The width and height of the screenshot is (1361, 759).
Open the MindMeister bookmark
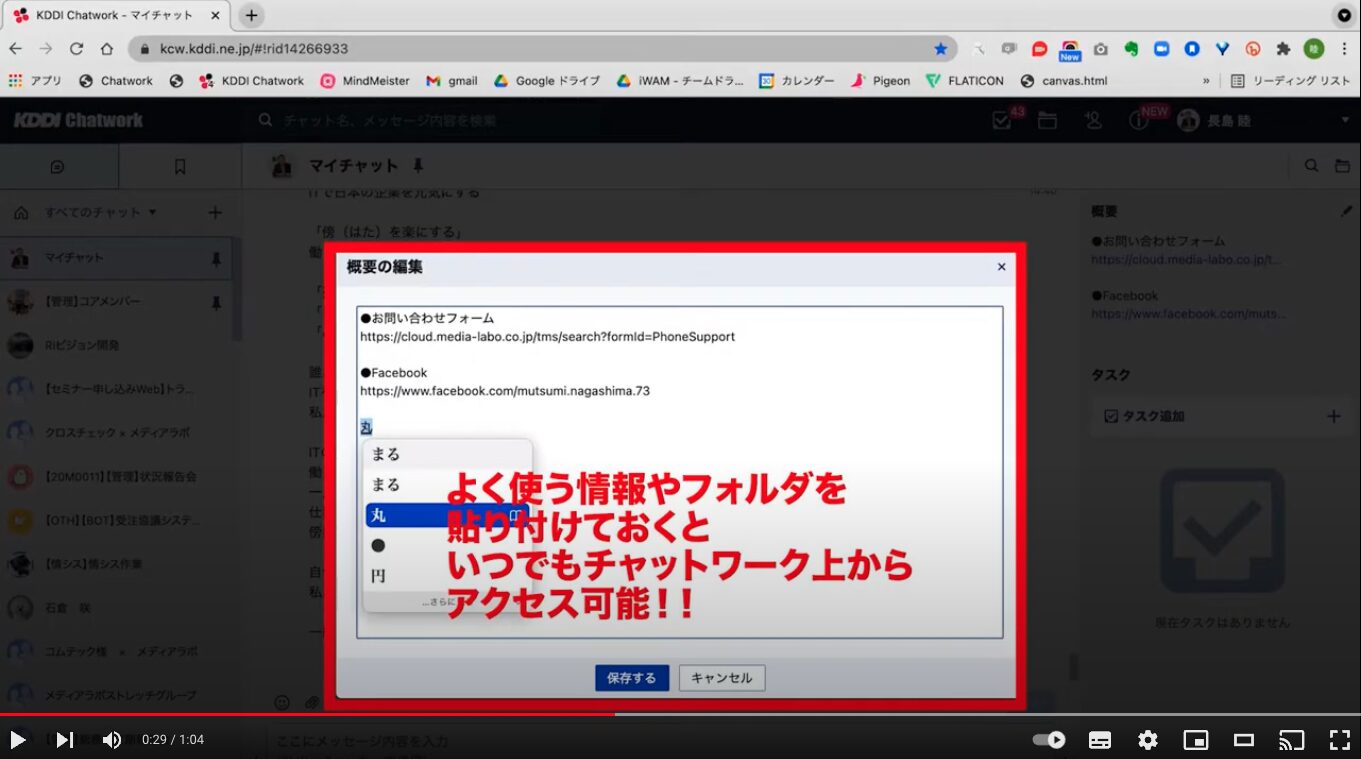pyautogui.click(x=365, y=81)
